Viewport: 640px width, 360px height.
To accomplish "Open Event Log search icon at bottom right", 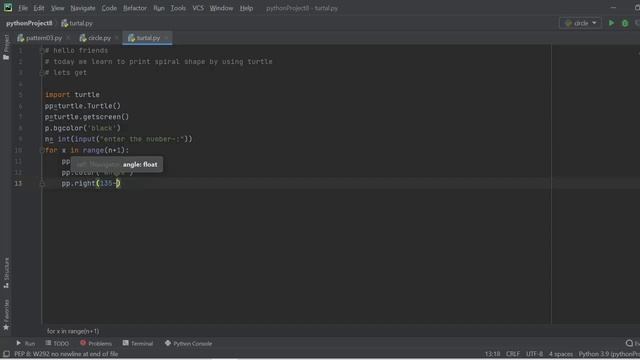I will [x=629, y=343].
